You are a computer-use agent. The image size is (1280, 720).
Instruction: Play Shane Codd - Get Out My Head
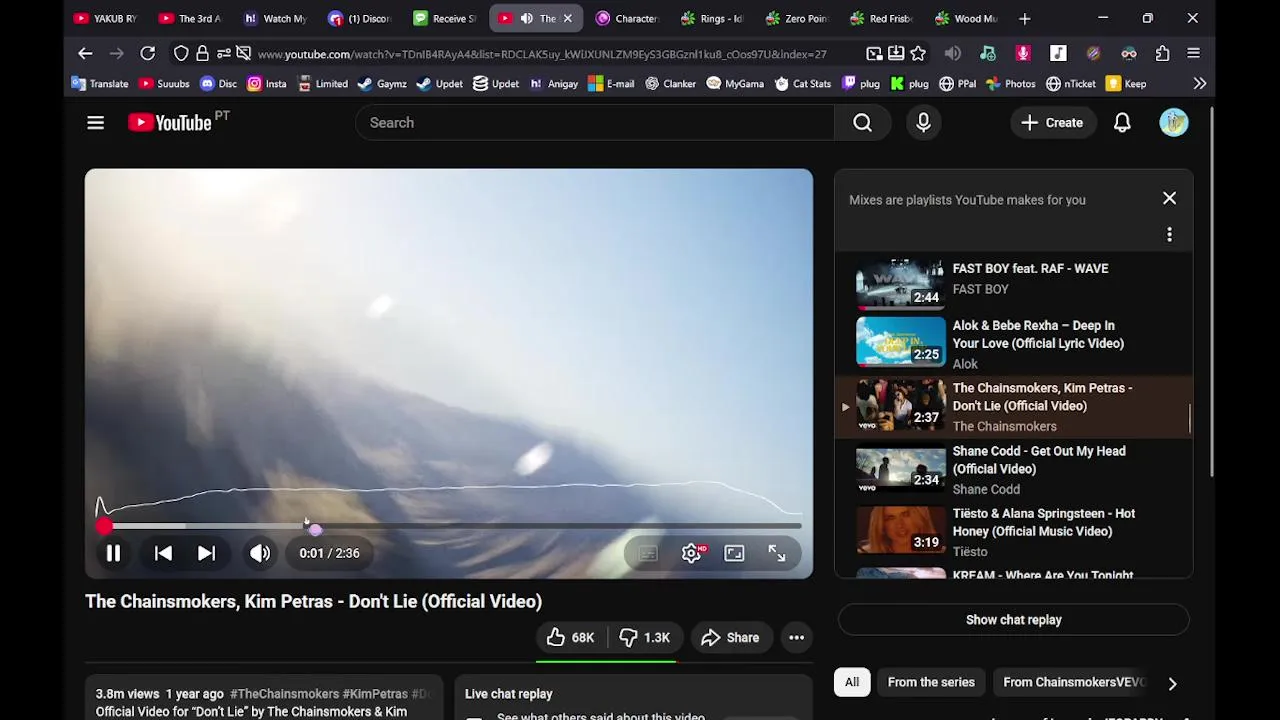(x=1013, y=469)
